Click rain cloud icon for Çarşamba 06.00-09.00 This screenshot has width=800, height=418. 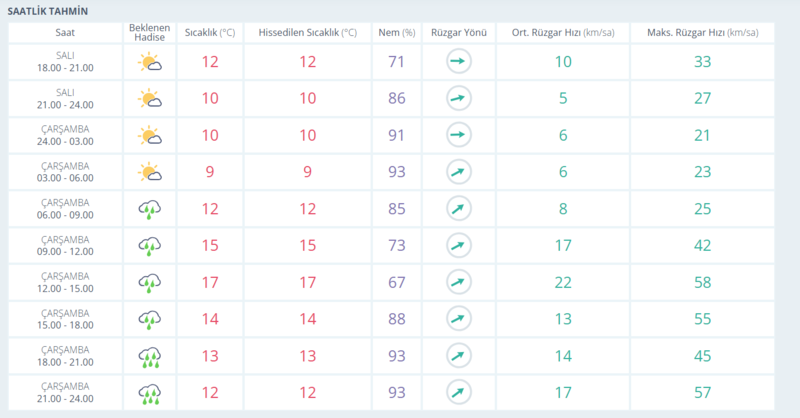click(x=150, y=209)
